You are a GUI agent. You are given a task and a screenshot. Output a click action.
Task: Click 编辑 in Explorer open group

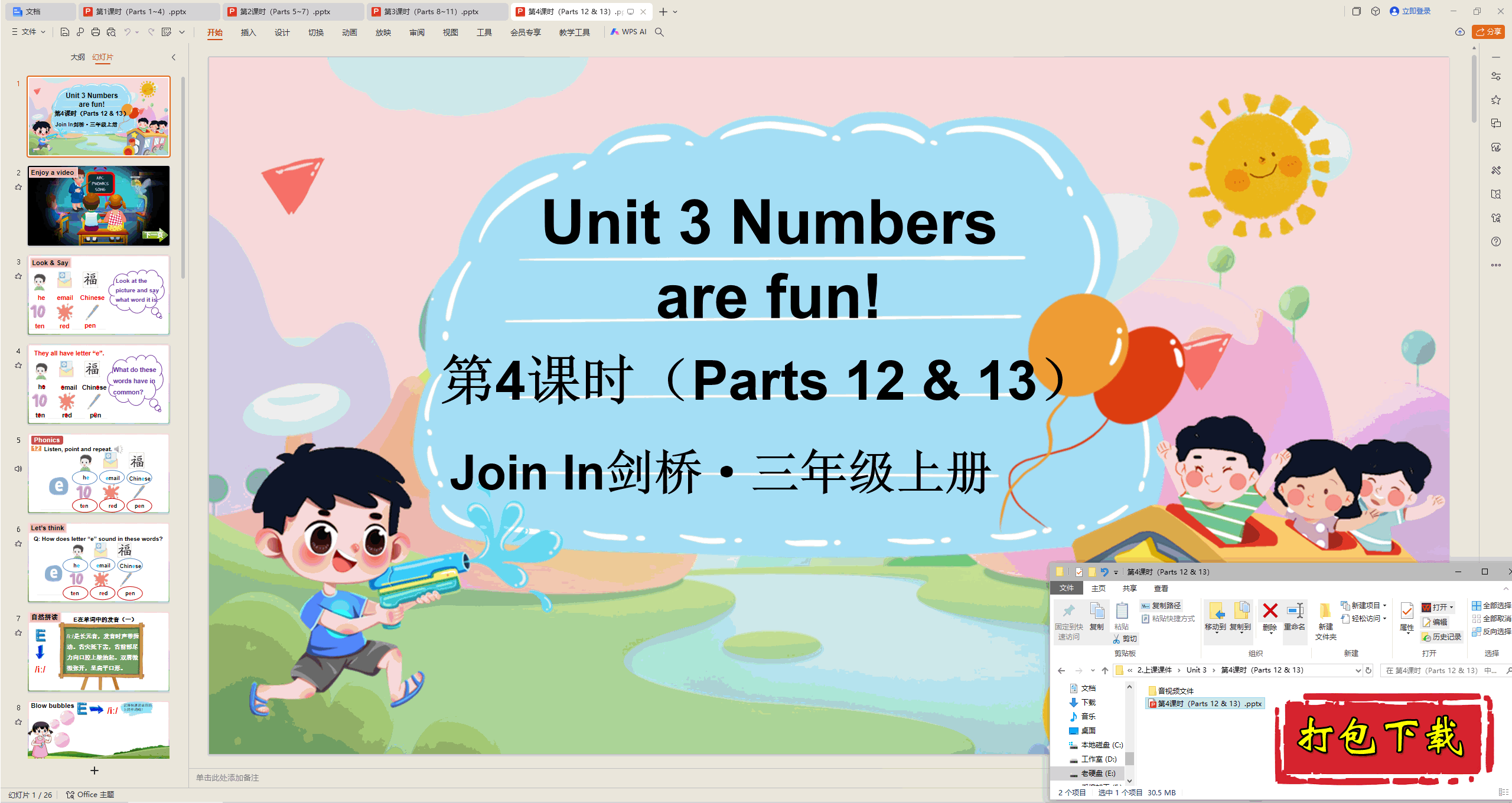(1435, 622)
